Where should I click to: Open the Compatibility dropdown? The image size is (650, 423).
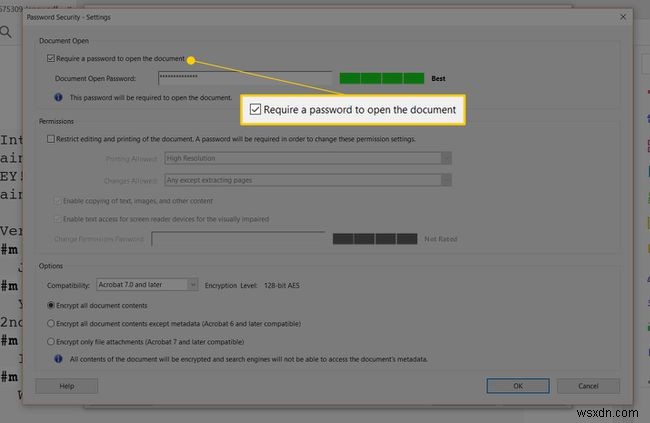[x=147, y=284]
